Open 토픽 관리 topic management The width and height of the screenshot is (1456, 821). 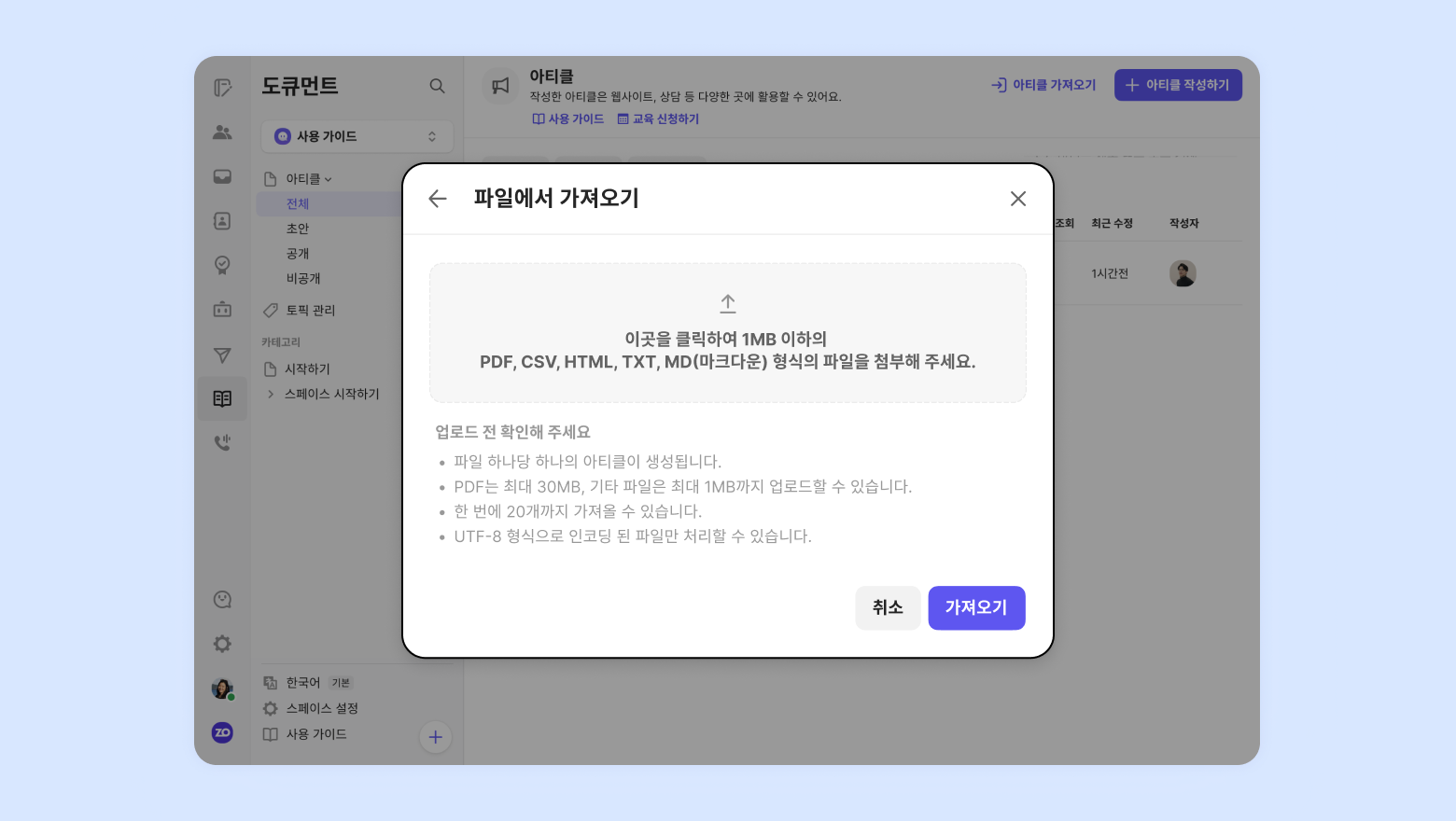click(x=310, y=310)
